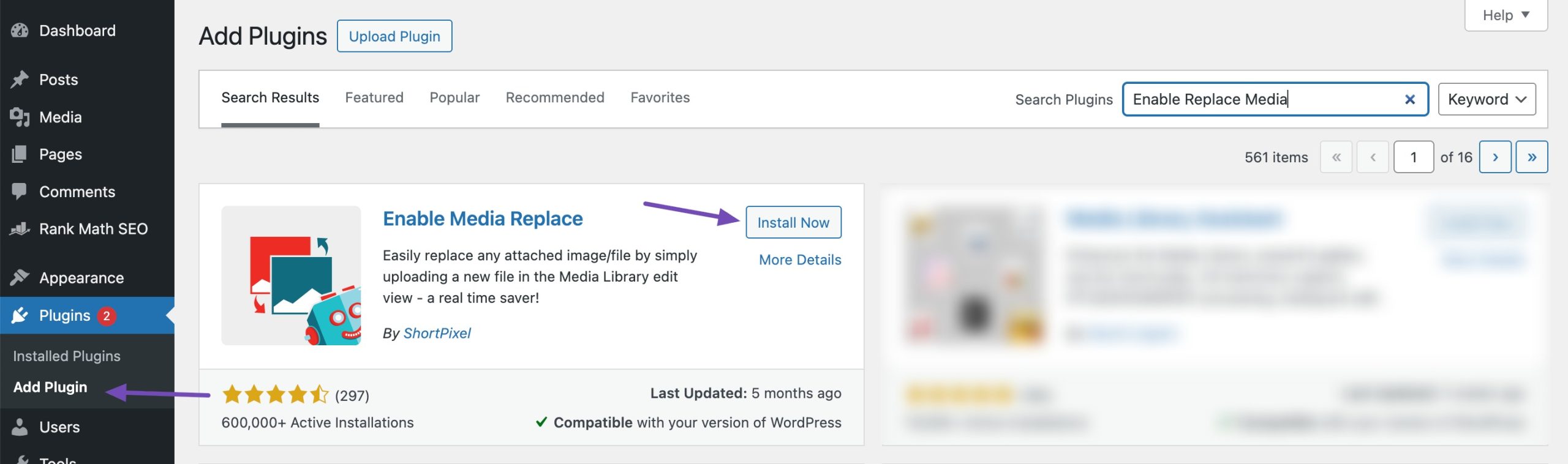Clear the search field with X icon
Screen dimensions: 1568x464
coord(1409,99)
